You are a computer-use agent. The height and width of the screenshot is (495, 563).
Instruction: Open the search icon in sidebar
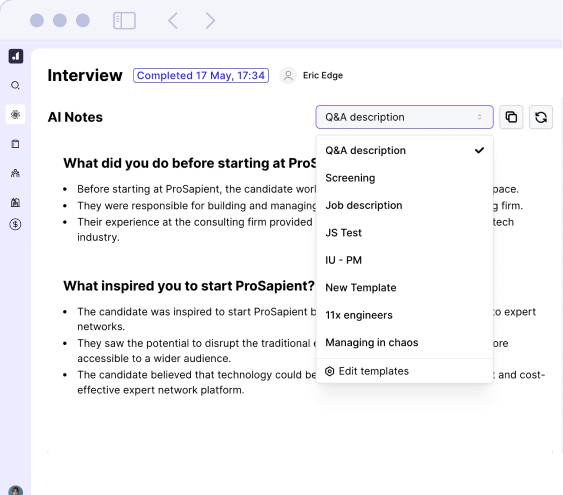pos(15,85)
